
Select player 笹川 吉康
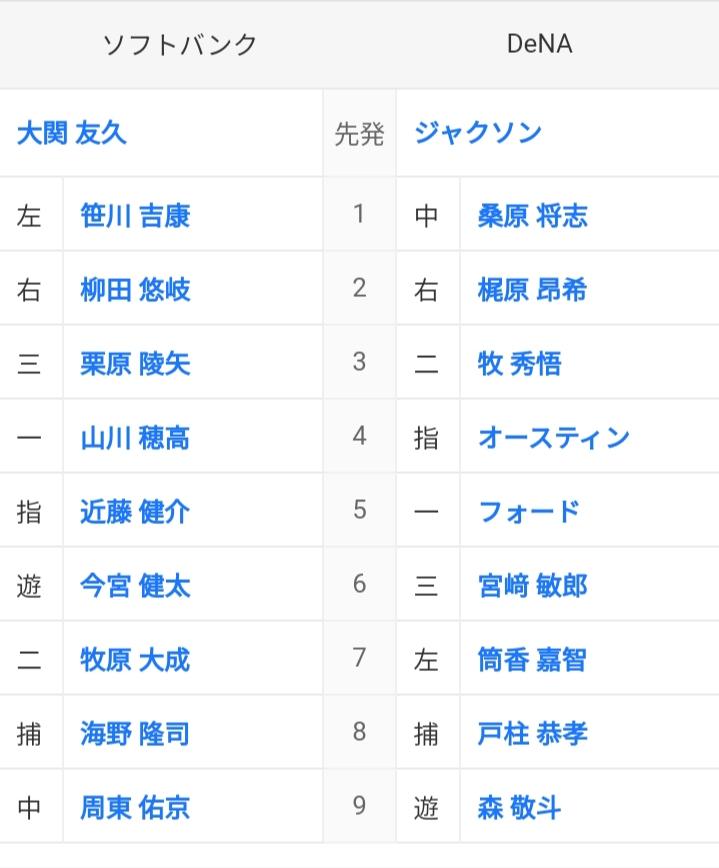click(x=135, y=215)
